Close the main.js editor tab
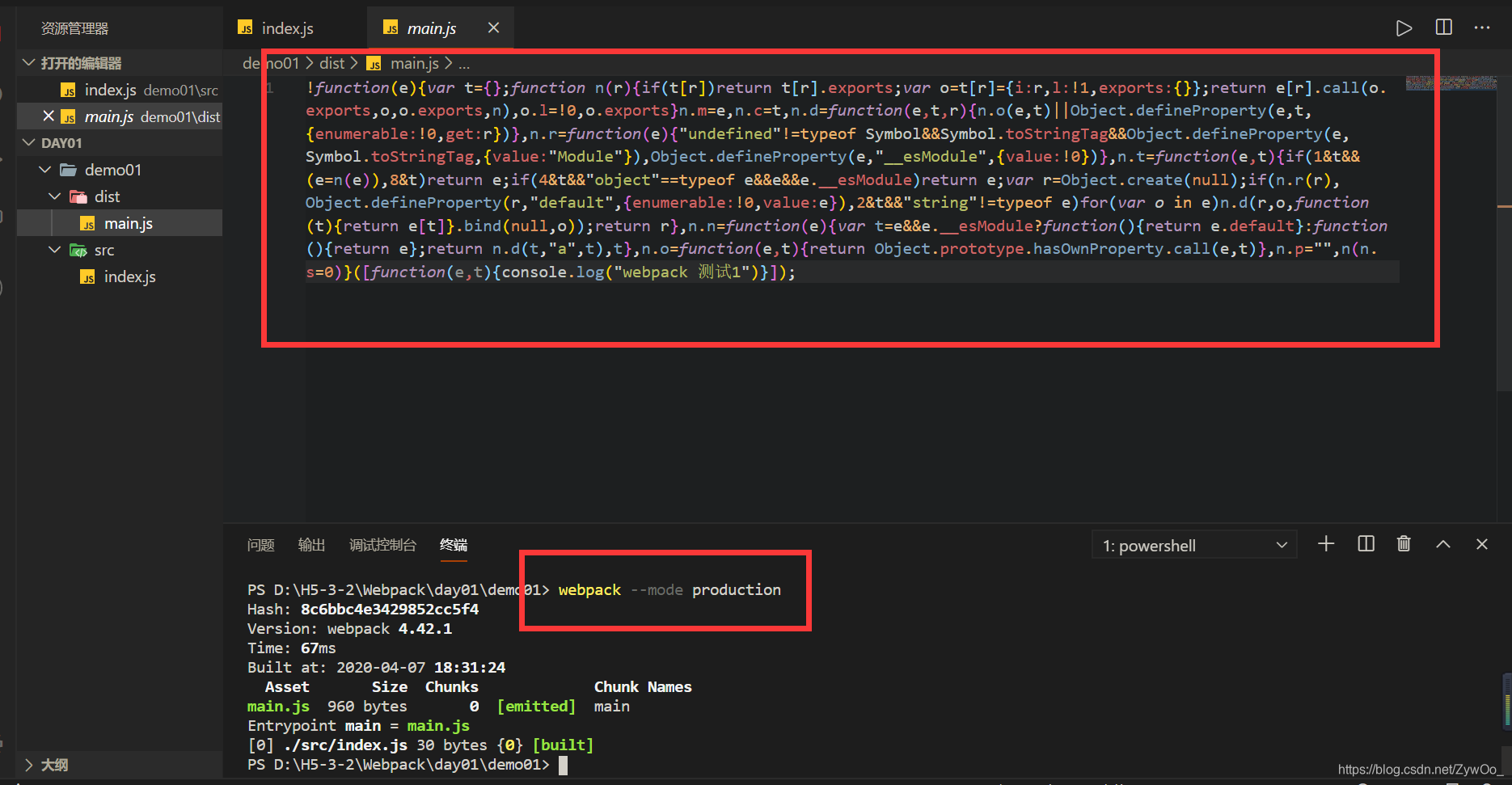The width and height of the screenshot is (1512, 785). (x=493, y=28)
